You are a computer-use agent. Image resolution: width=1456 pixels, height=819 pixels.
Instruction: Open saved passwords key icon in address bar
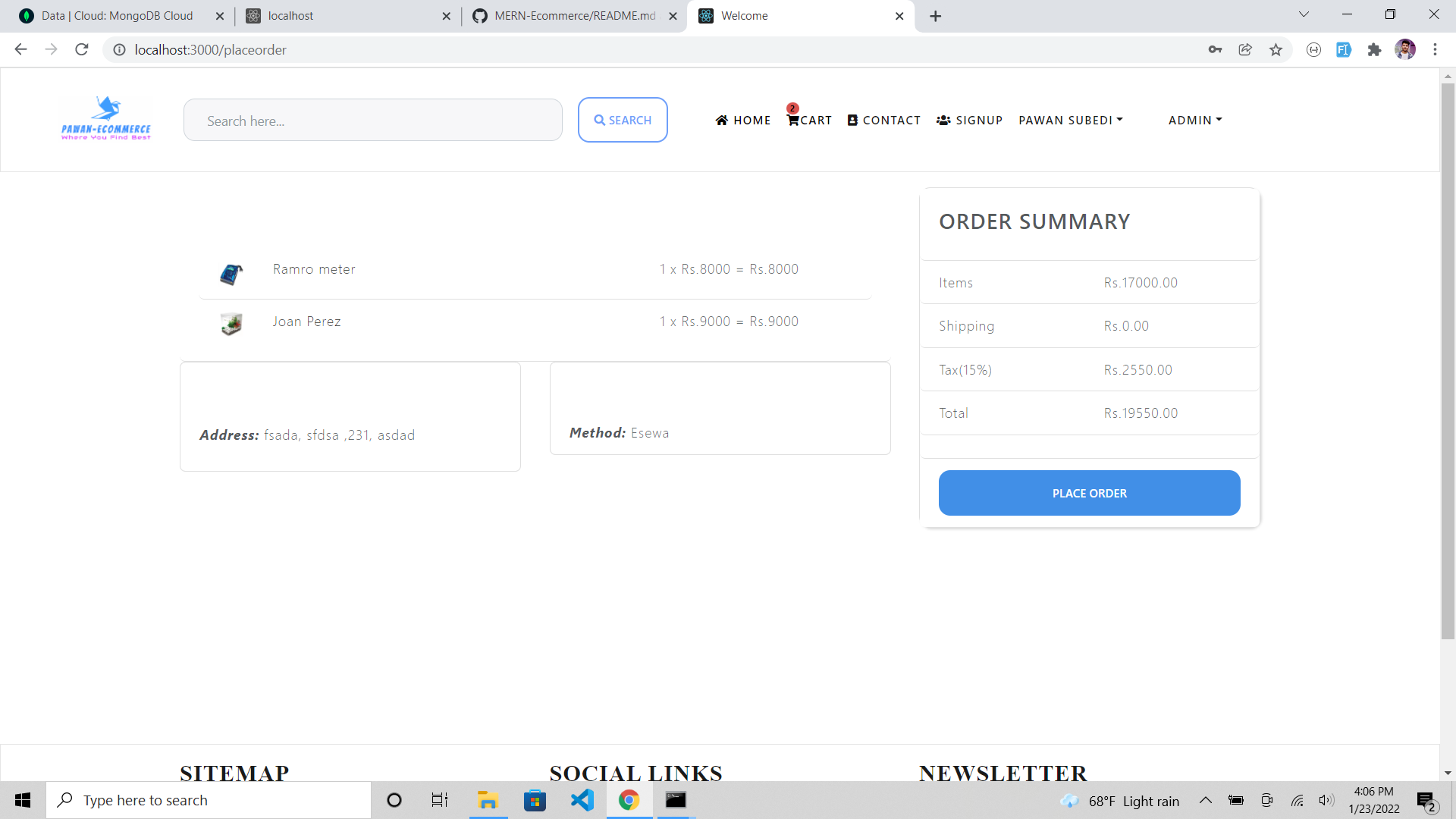click(x=1214, y=49)
